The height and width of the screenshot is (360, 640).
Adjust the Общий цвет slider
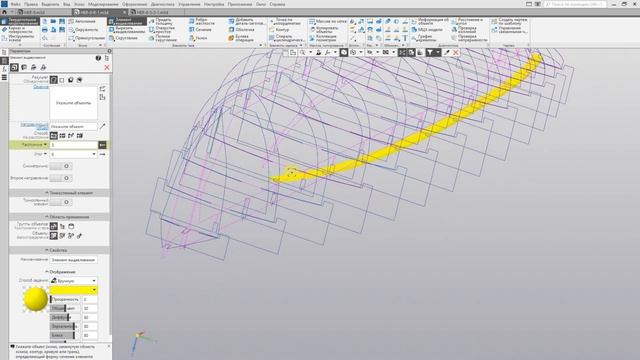coord(65,308)
